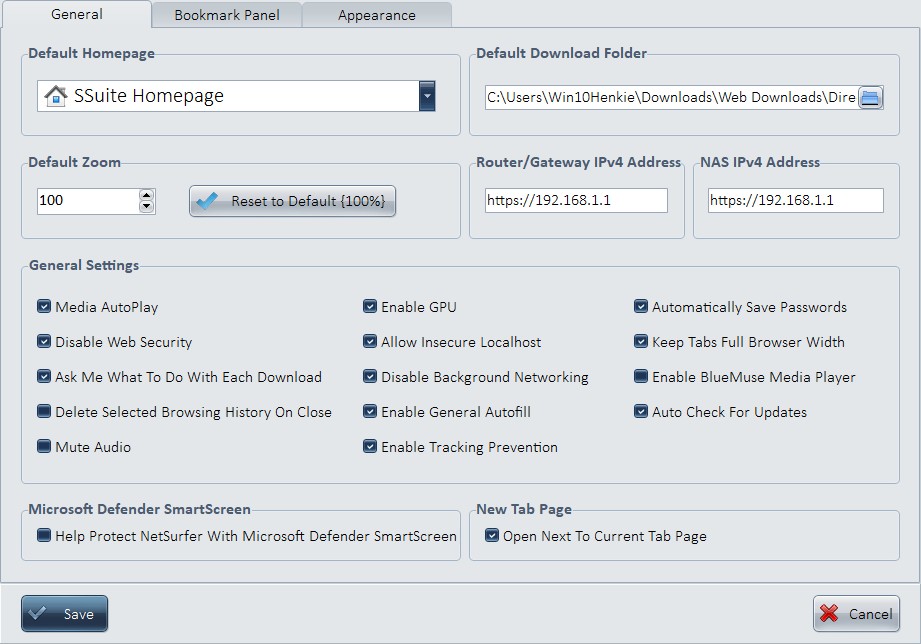Toggle Automatically Save Passwords option
This screenshot has height=644, width=921.
point(641,307)
